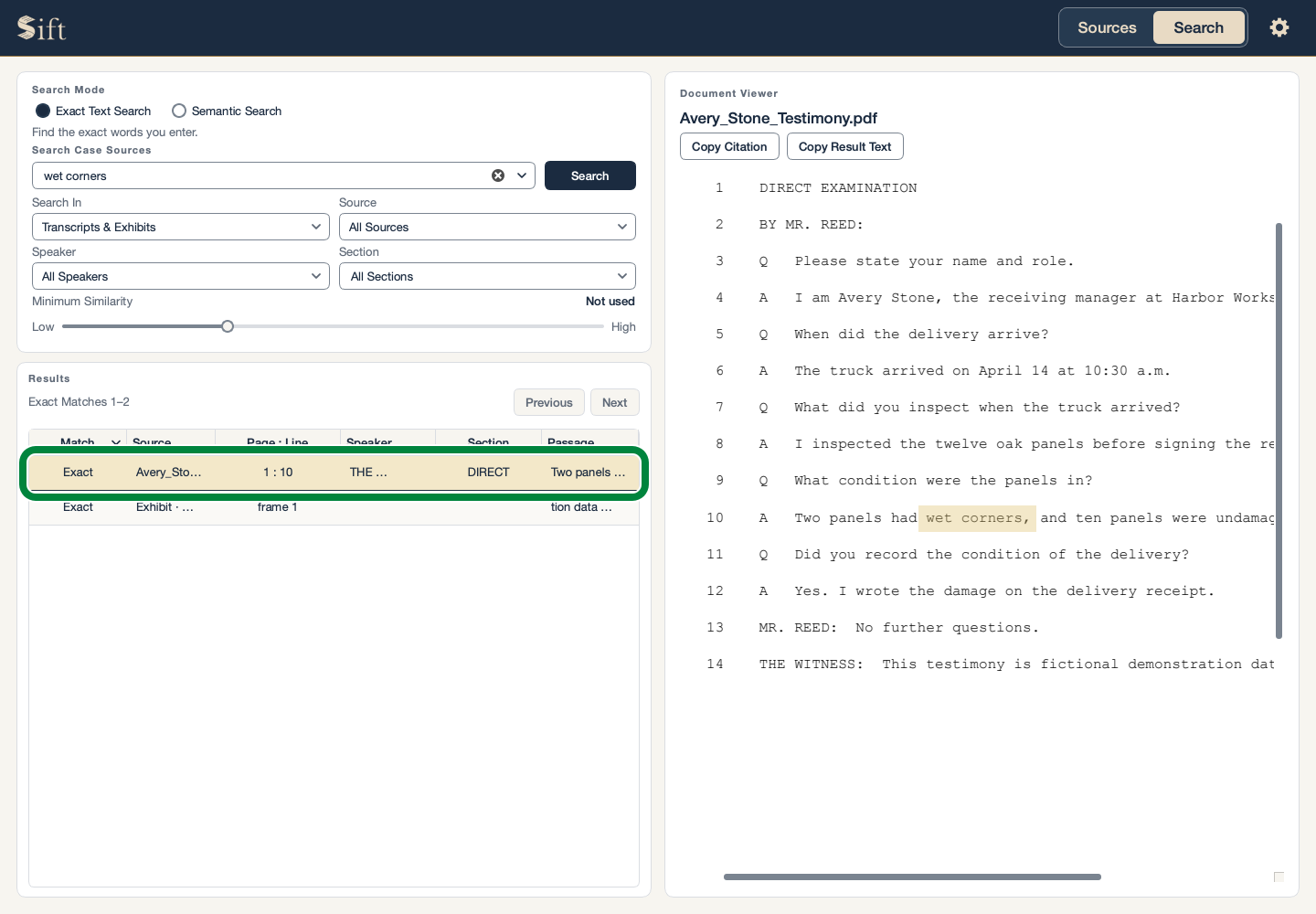Switch to the Search tab in header
The image size is (1316, 914).
[x=1198, y=27]
